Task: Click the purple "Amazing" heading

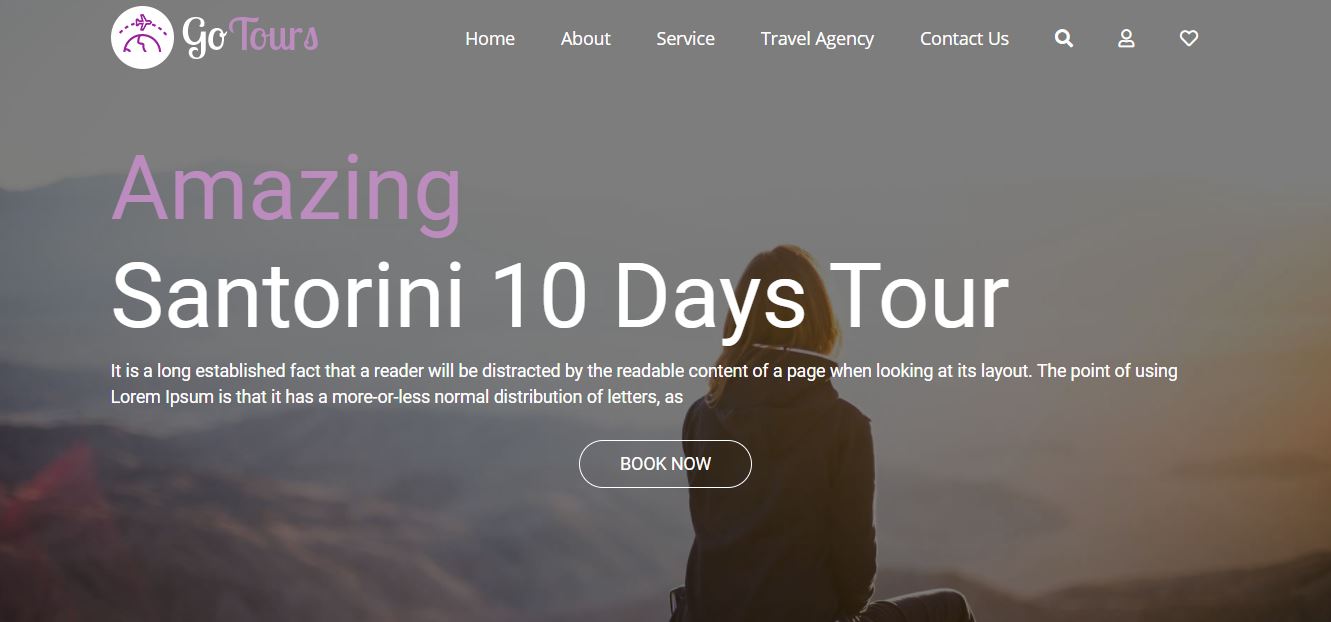Action: [287, 192]
